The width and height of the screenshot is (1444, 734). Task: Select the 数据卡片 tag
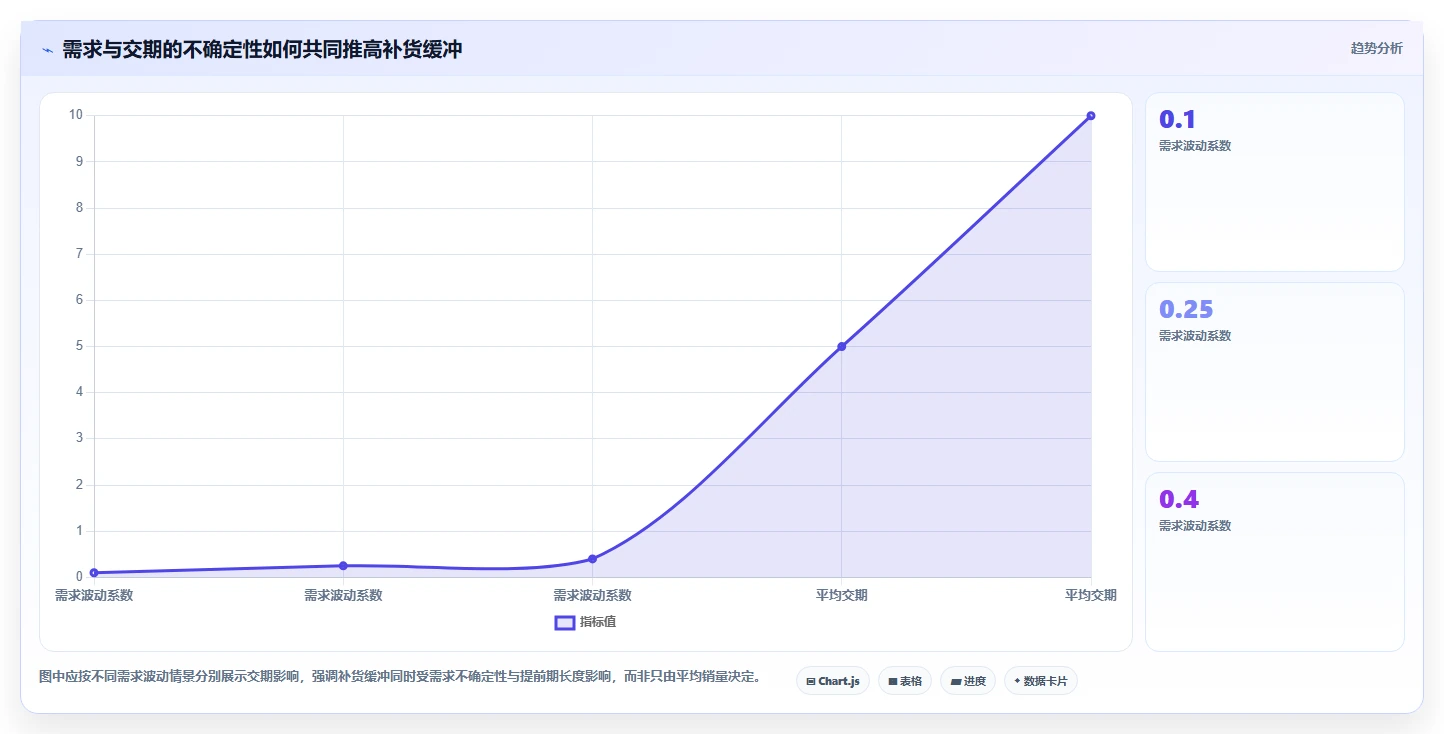[x=1041, y=681]
